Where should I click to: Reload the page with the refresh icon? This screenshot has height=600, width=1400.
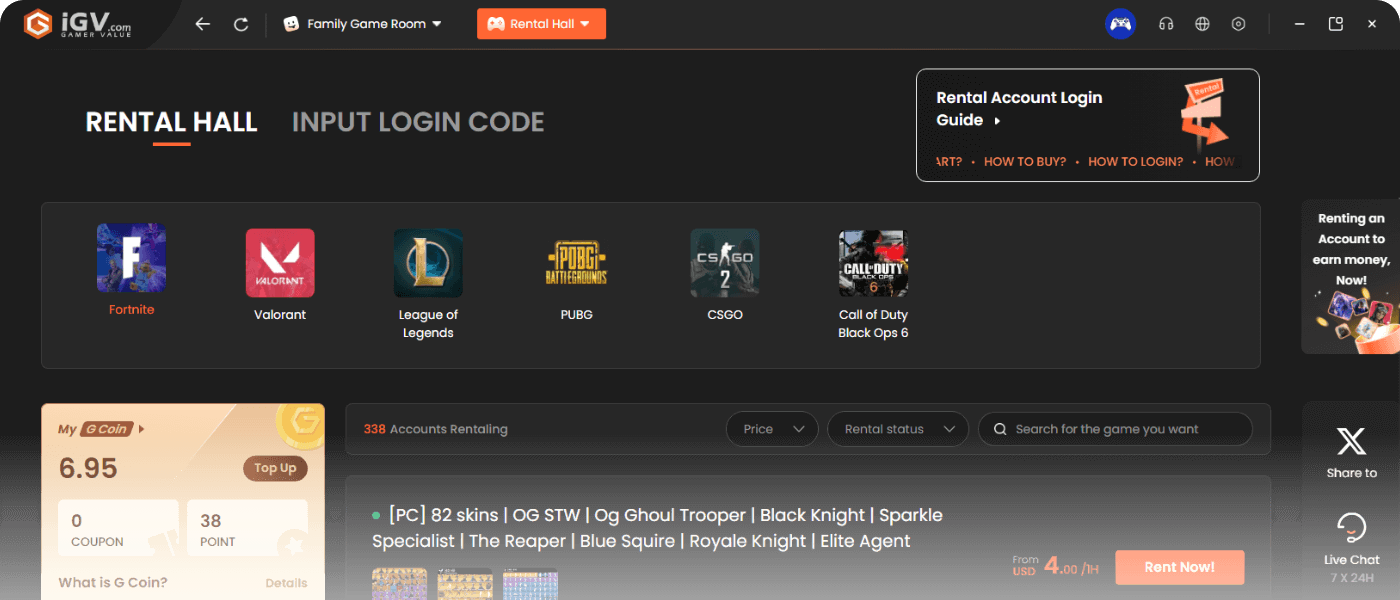click(241, 24)
